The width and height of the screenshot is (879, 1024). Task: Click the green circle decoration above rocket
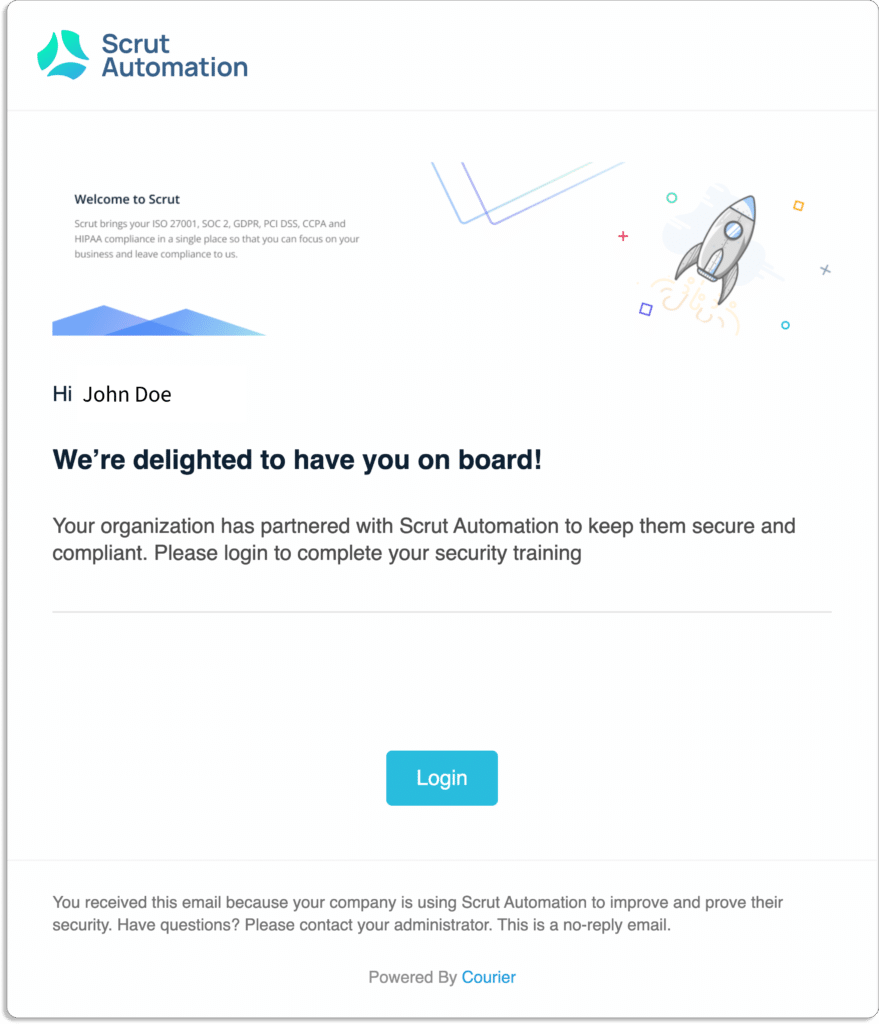point(671,198)
